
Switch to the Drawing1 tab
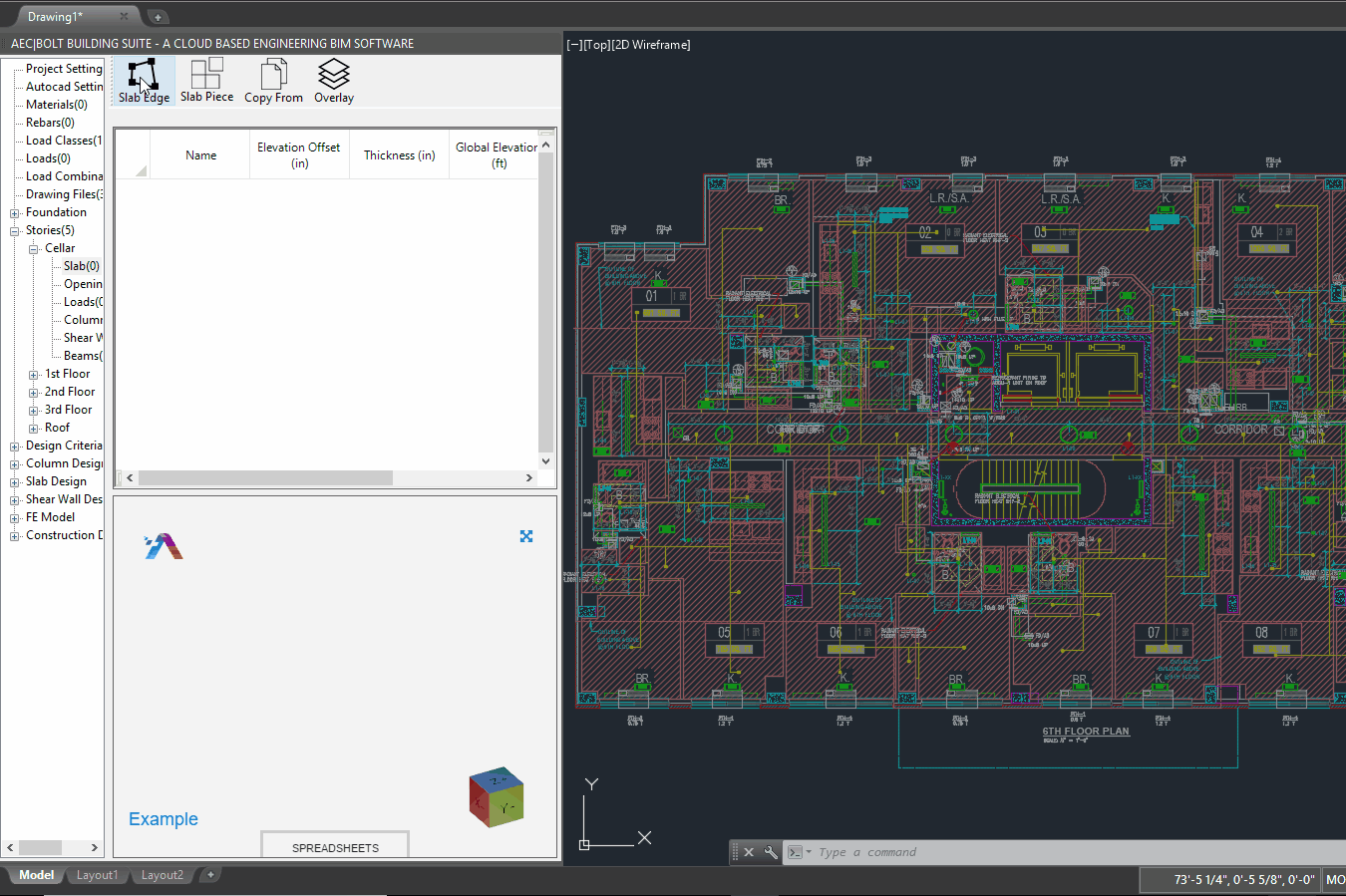(x=56, y=16)
